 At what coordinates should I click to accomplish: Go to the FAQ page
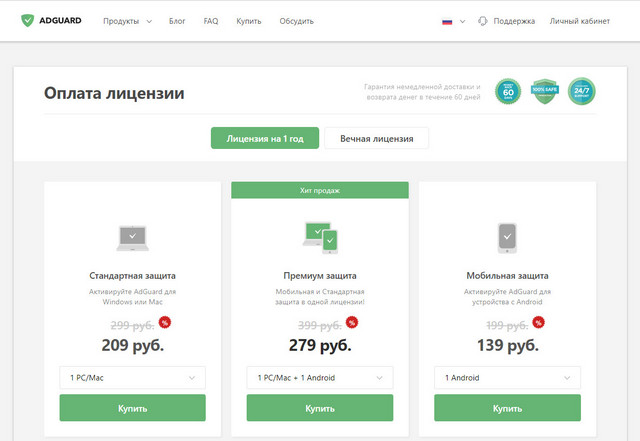(211, 21)
